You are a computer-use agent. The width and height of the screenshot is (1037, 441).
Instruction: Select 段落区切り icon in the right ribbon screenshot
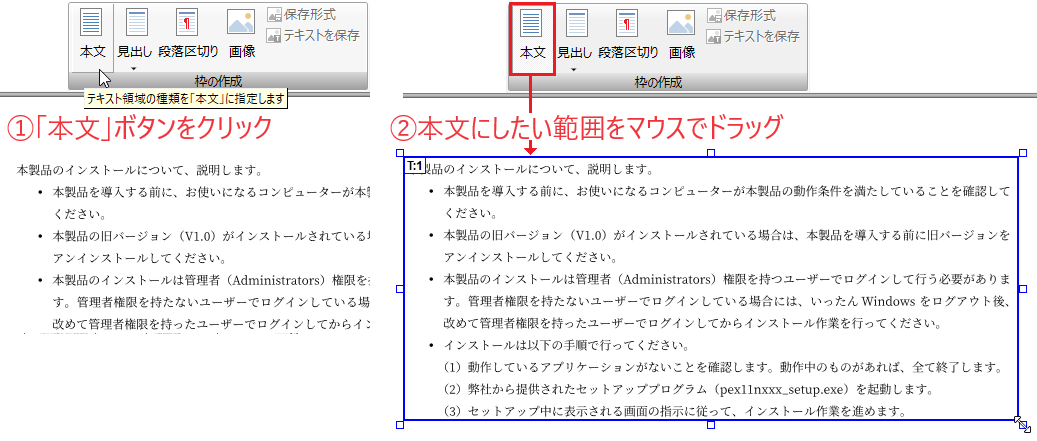[626, 22]
